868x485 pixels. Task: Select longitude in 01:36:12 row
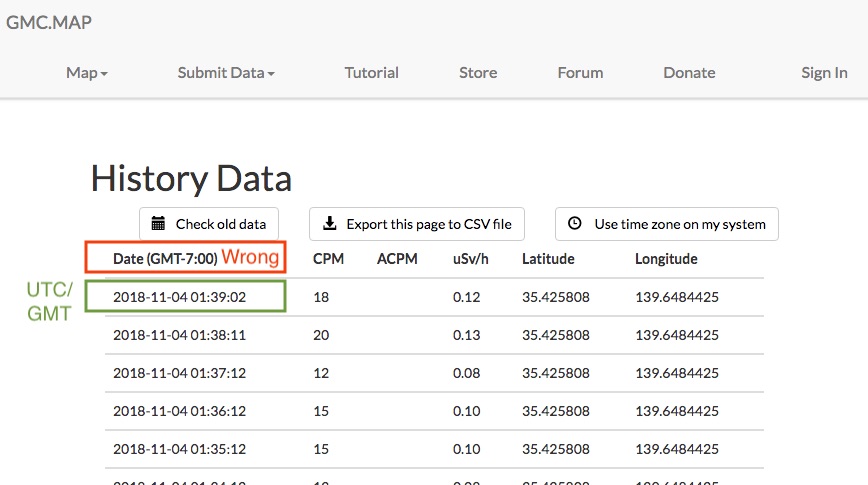[x=677, y=411]
